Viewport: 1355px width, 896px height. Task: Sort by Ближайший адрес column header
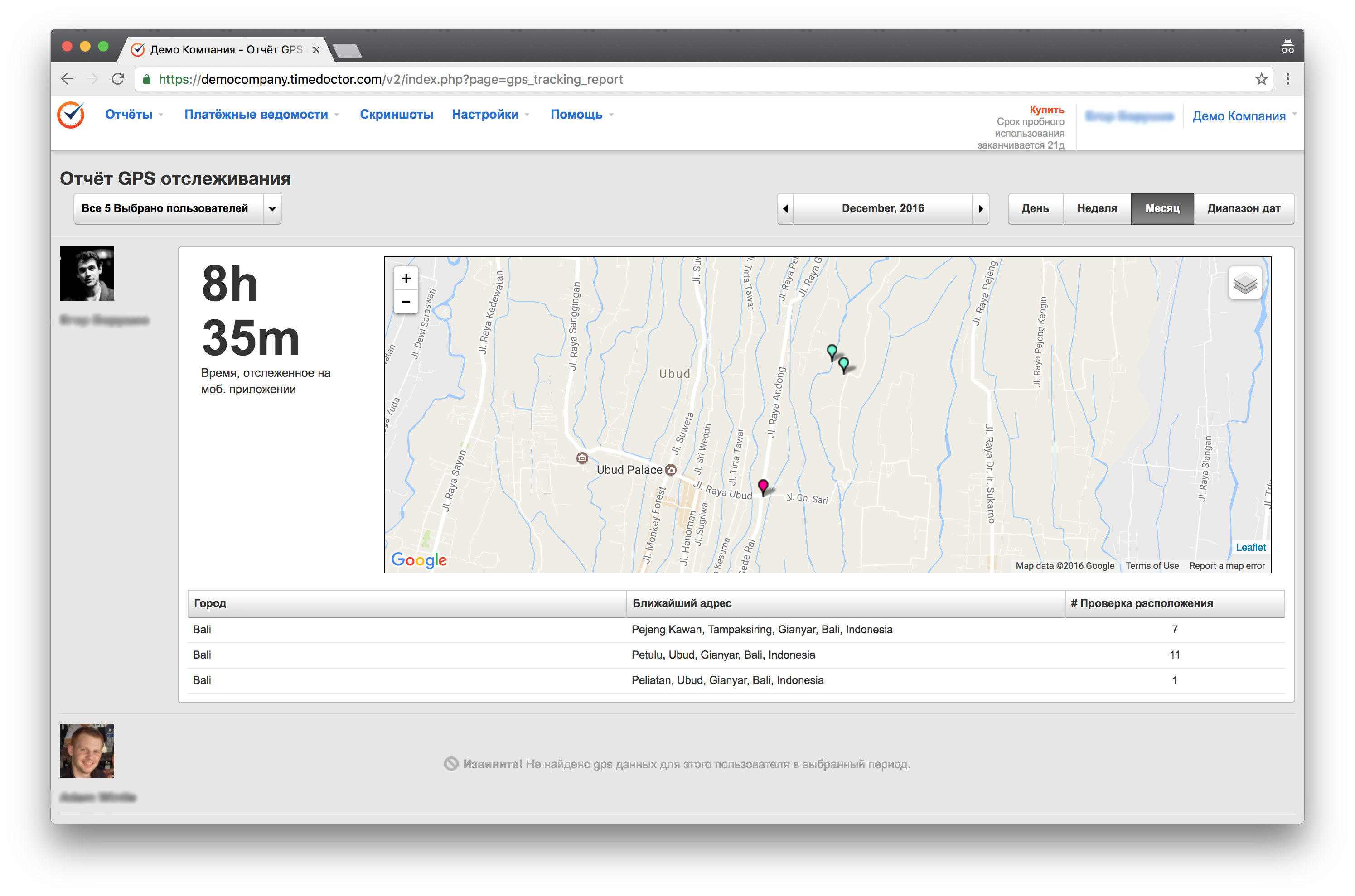pyautogui.click(x=846, y=603)
